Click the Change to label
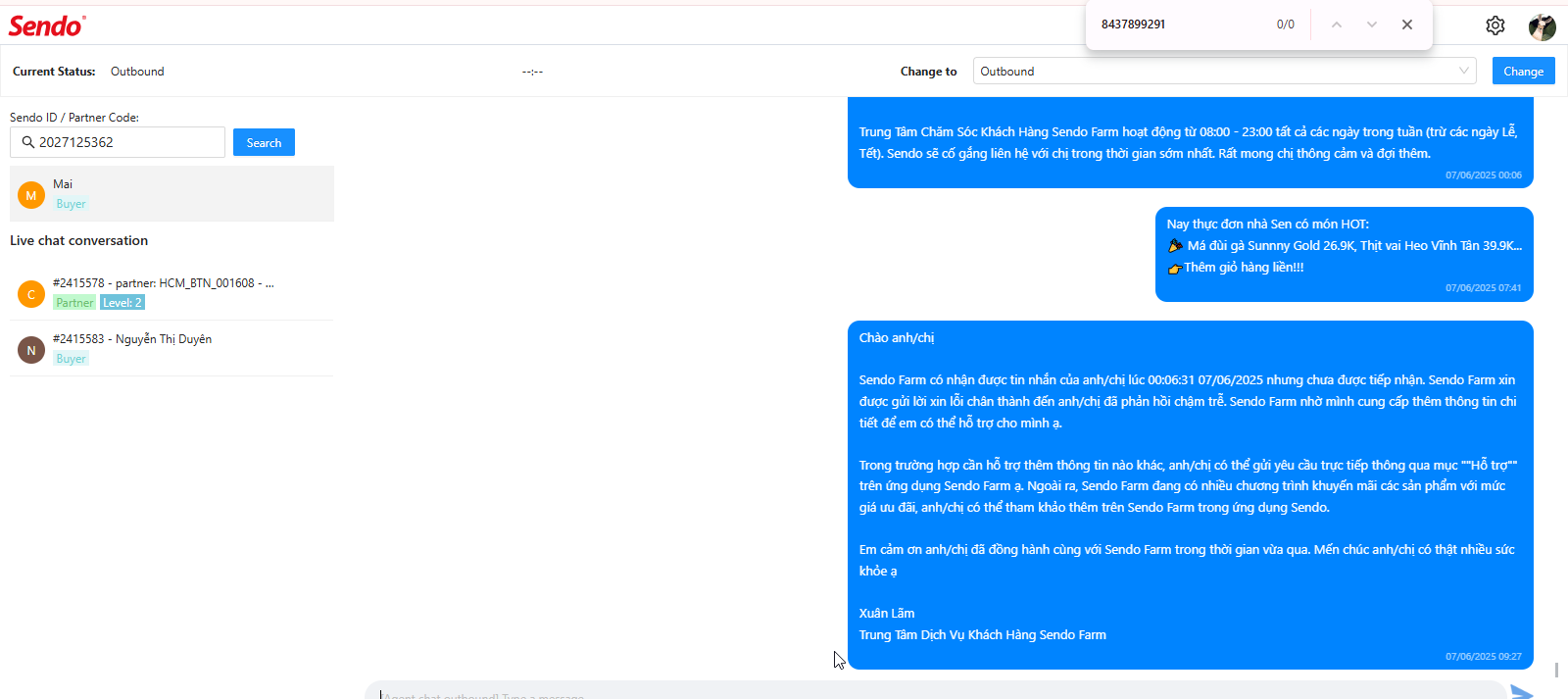 928,72
